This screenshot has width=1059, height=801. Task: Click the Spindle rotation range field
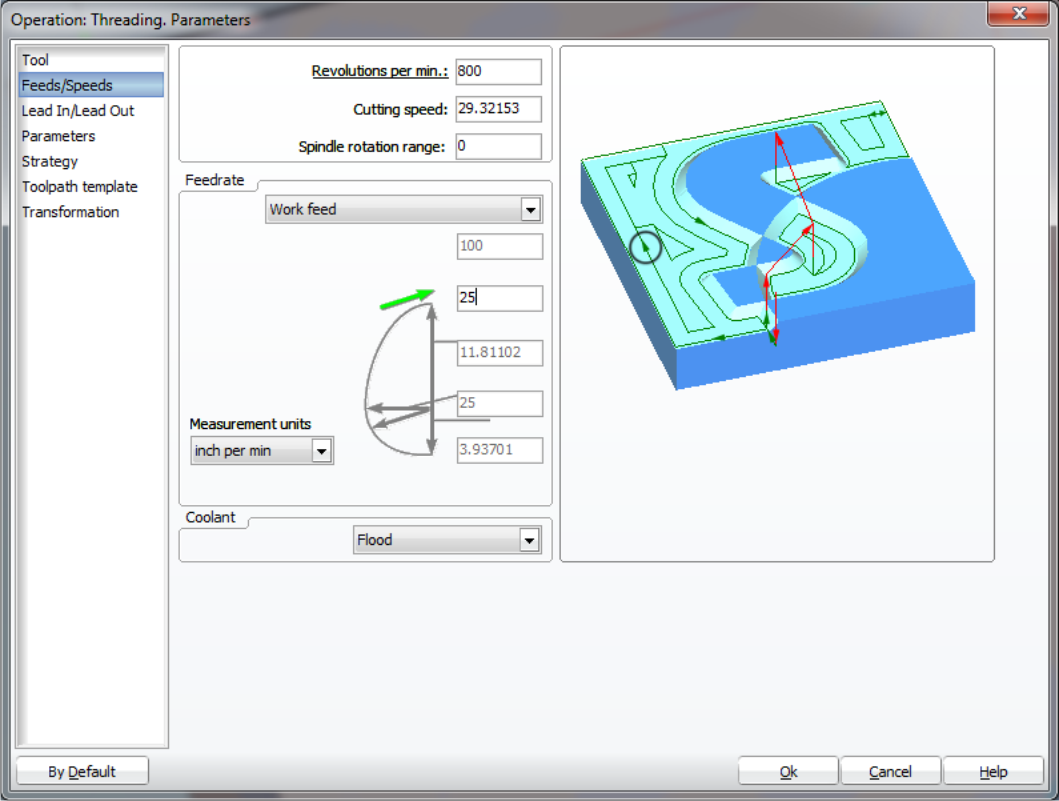(498, 146)
